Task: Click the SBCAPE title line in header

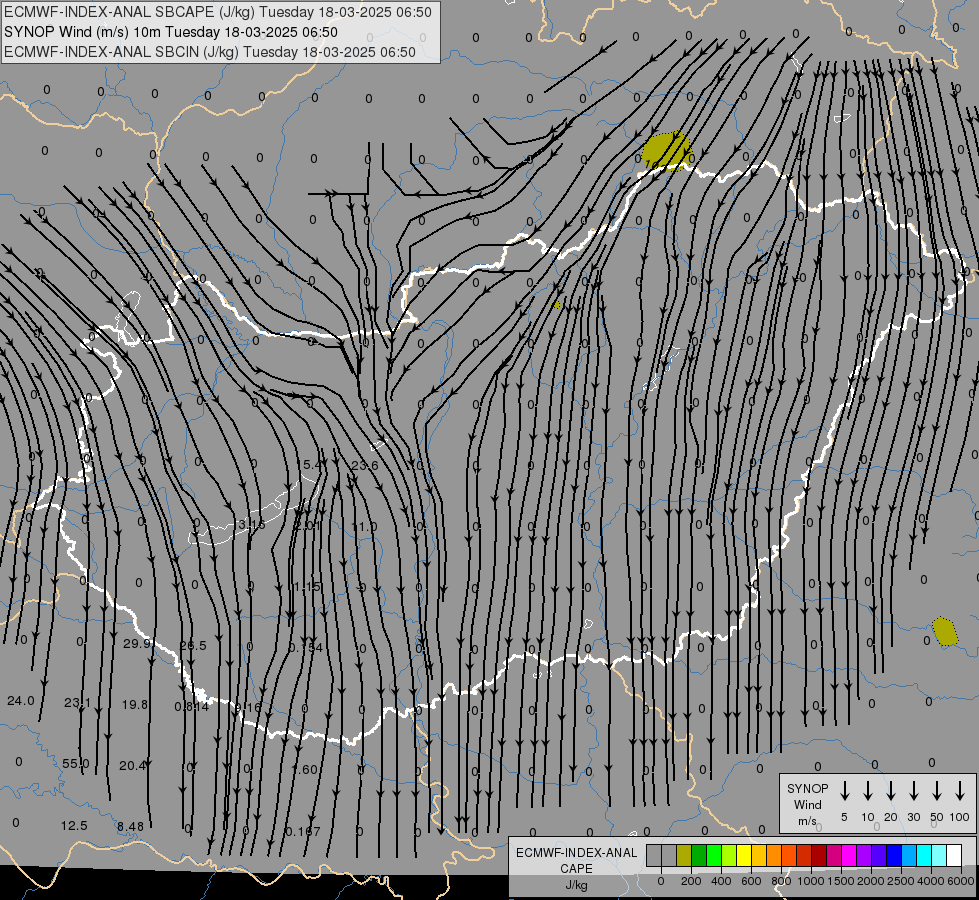Action: point(217,12)
